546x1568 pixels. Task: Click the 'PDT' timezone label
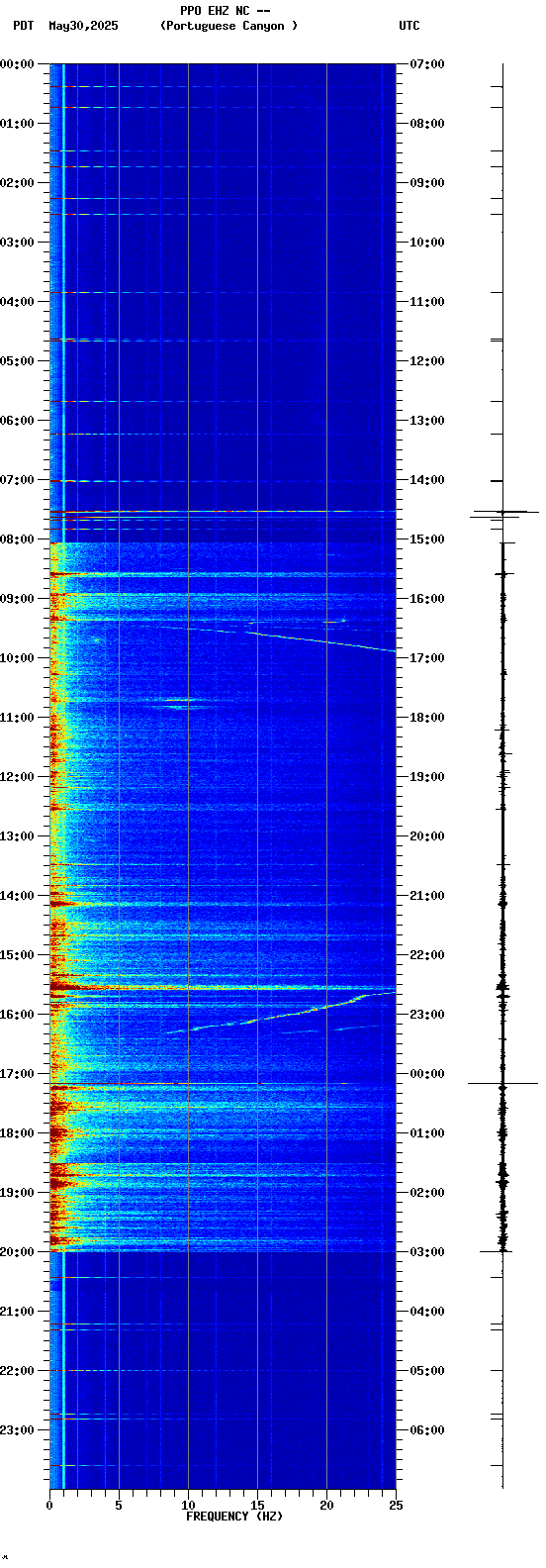[x=23, y=26]
